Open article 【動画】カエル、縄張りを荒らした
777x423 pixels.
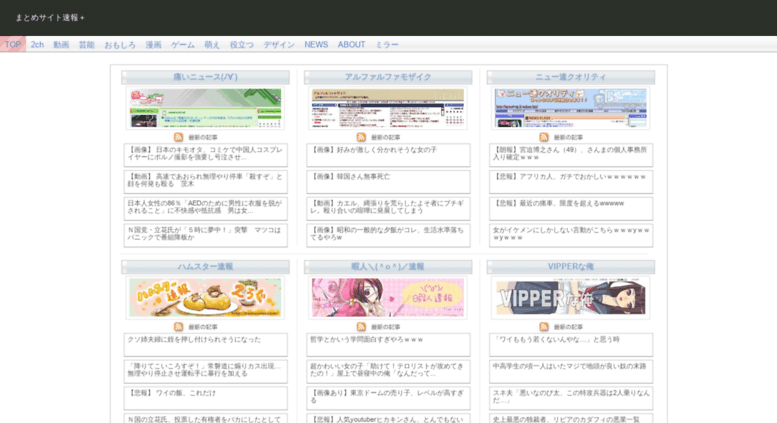click(x=388, y=209)
